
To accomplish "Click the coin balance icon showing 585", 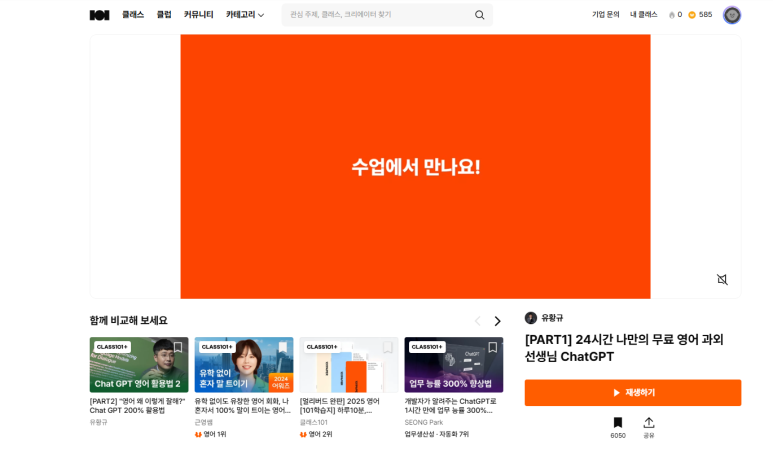I will pyautogui.click(x=692, y=15).
